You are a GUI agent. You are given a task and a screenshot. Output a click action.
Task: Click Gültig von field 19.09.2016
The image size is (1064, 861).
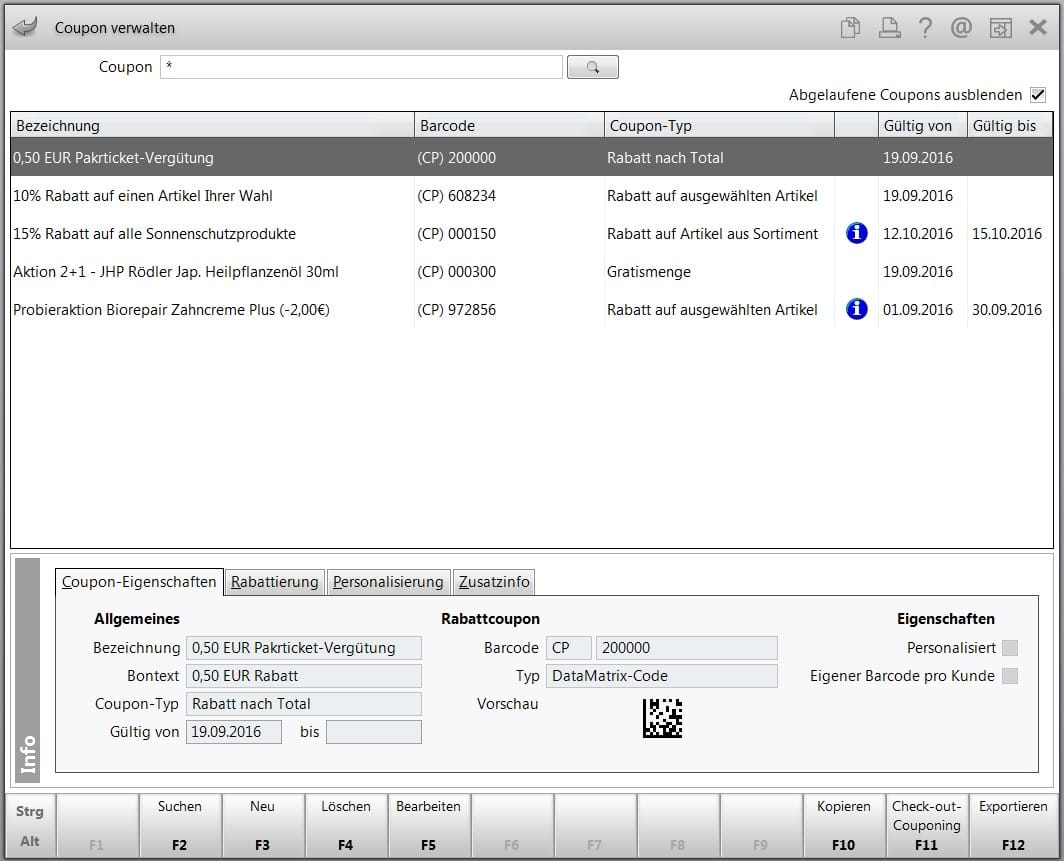[x=234, y=732]
